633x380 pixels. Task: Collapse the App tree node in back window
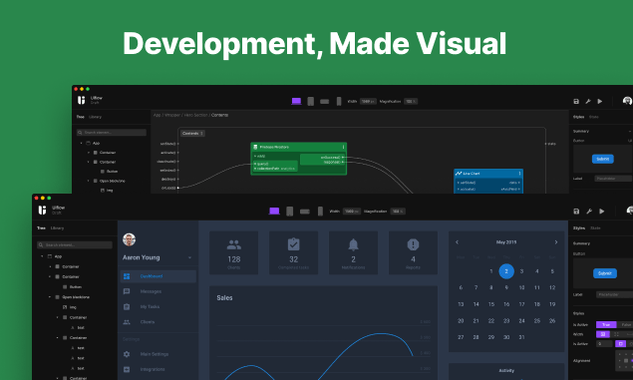coord(82,143)
